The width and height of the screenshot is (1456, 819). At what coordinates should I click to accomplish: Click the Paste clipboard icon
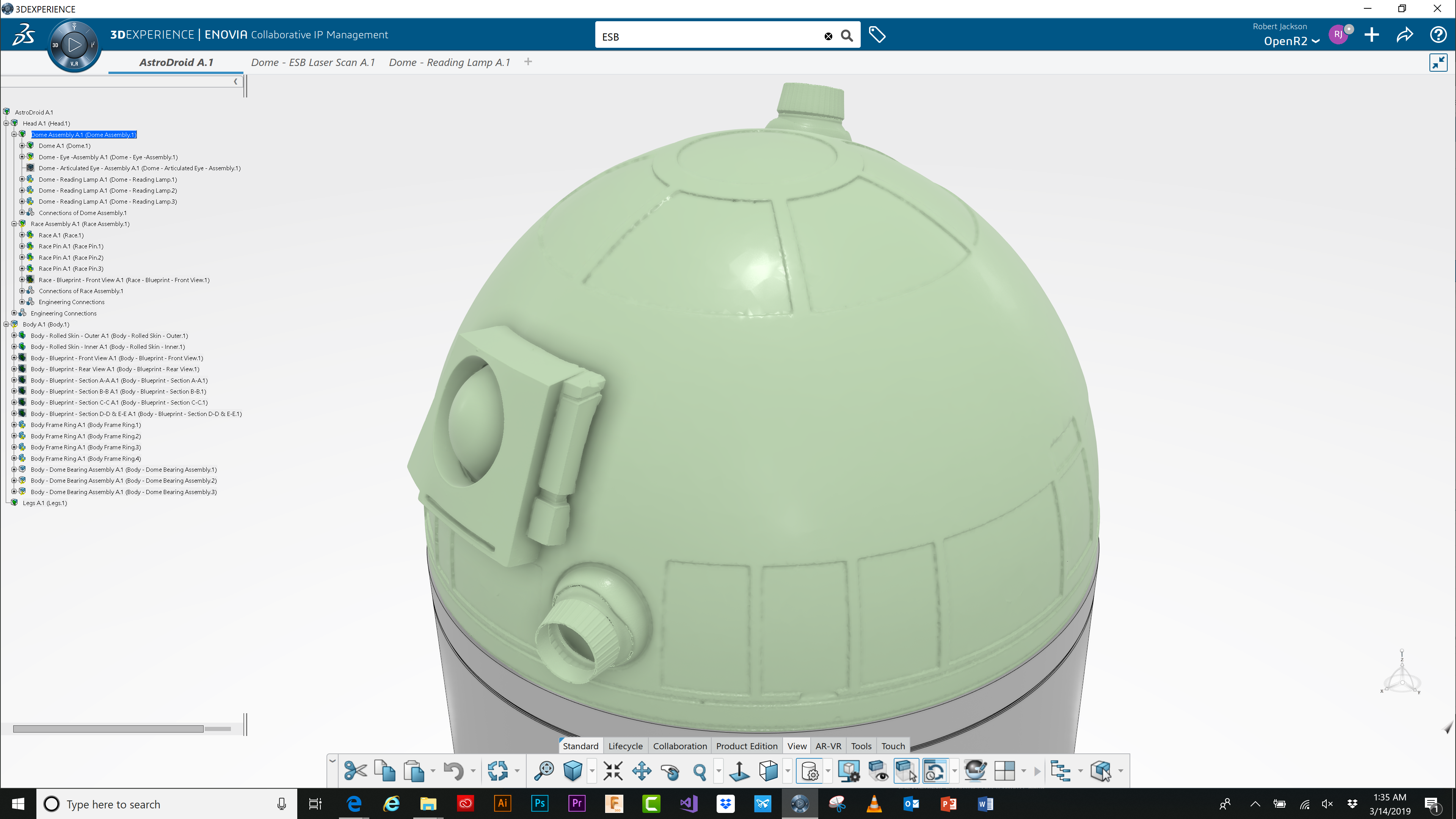[x=414, y=771]
